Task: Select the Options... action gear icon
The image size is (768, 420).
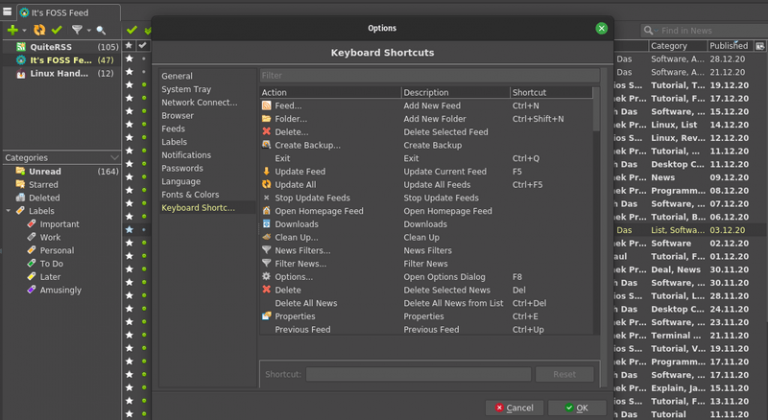Action: point(266,277)
